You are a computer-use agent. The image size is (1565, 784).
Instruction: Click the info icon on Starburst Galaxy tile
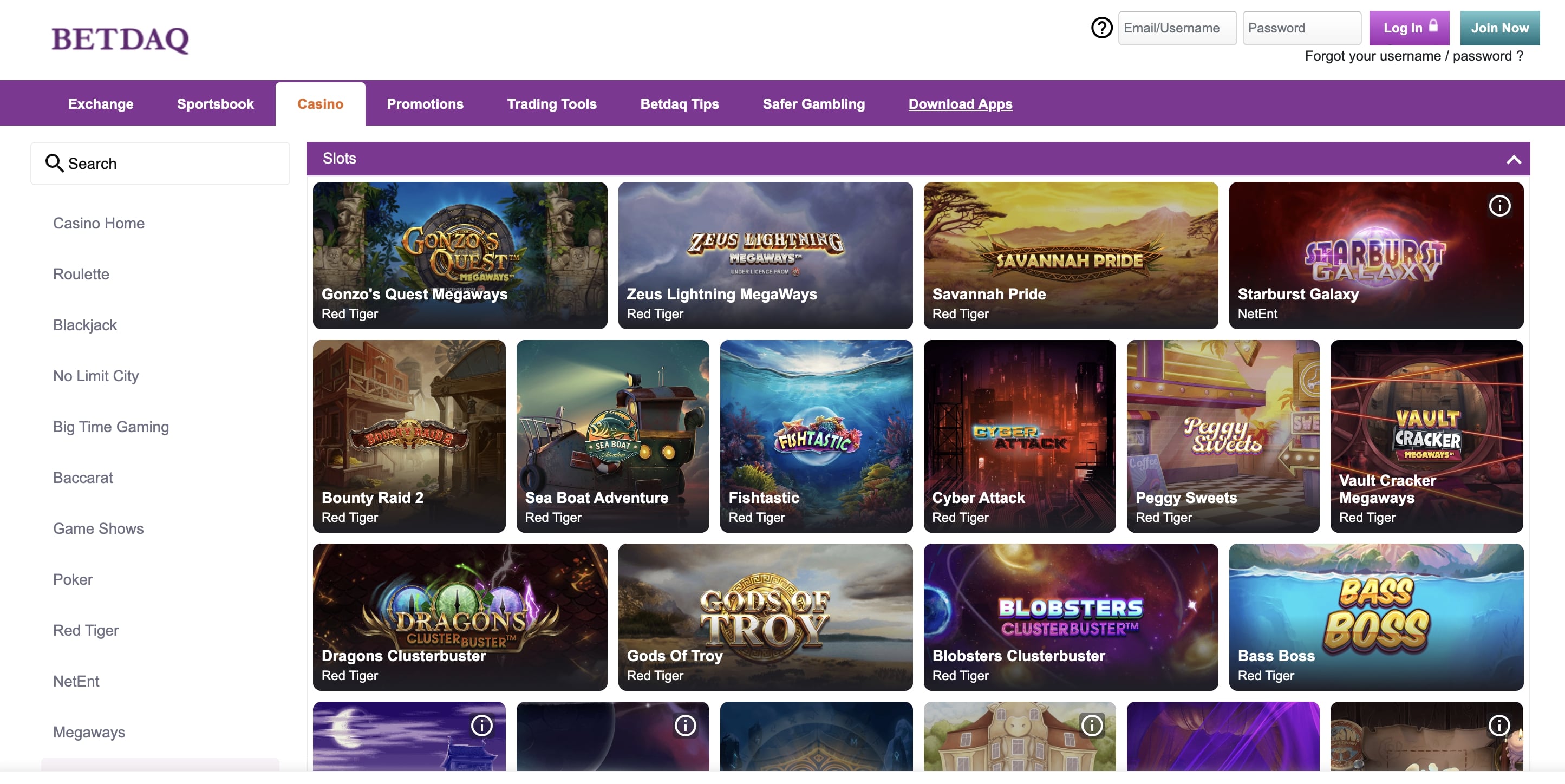(x=1499, y=206)
